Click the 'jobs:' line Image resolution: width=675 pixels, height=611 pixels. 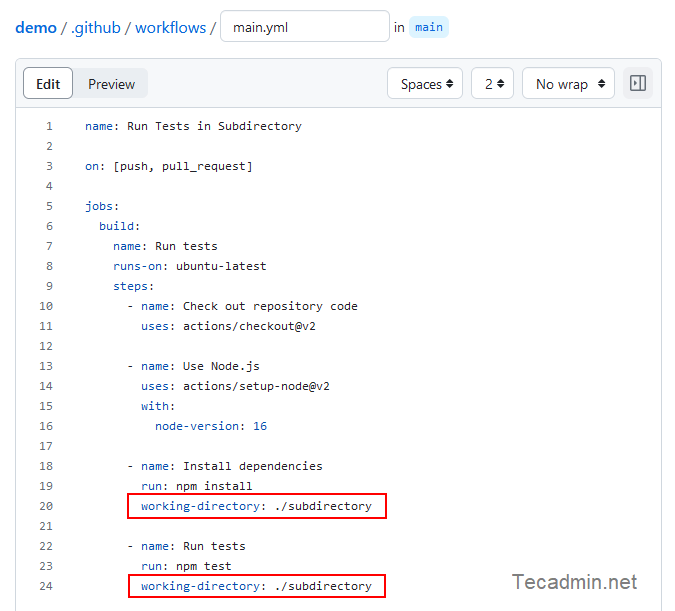tap(102, 206)
